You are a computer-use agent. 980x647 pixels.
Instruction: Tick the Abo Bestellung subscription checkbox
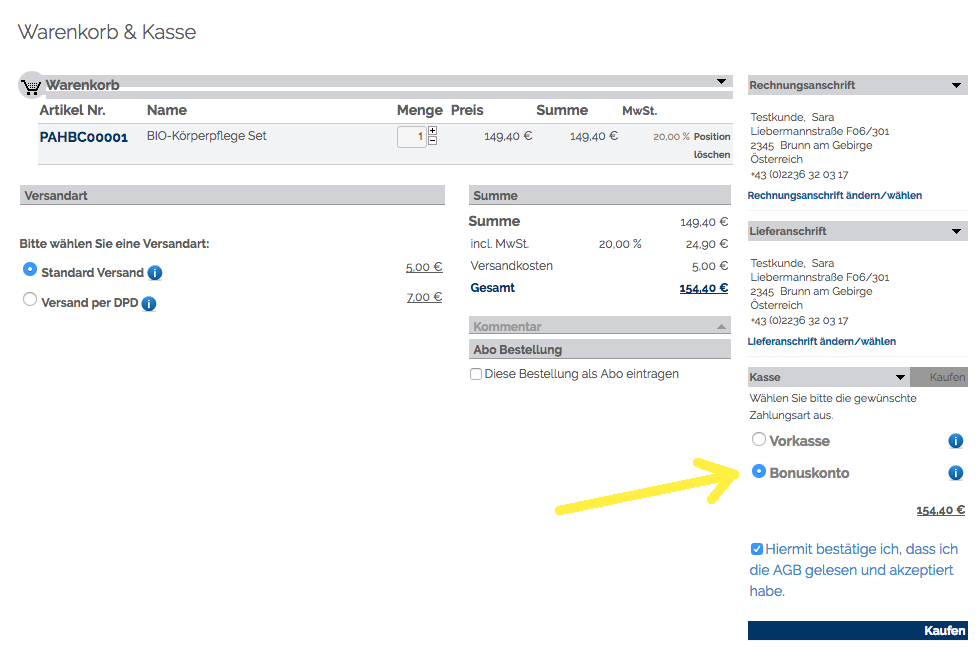pyautogui.click(x=476, y=374)
